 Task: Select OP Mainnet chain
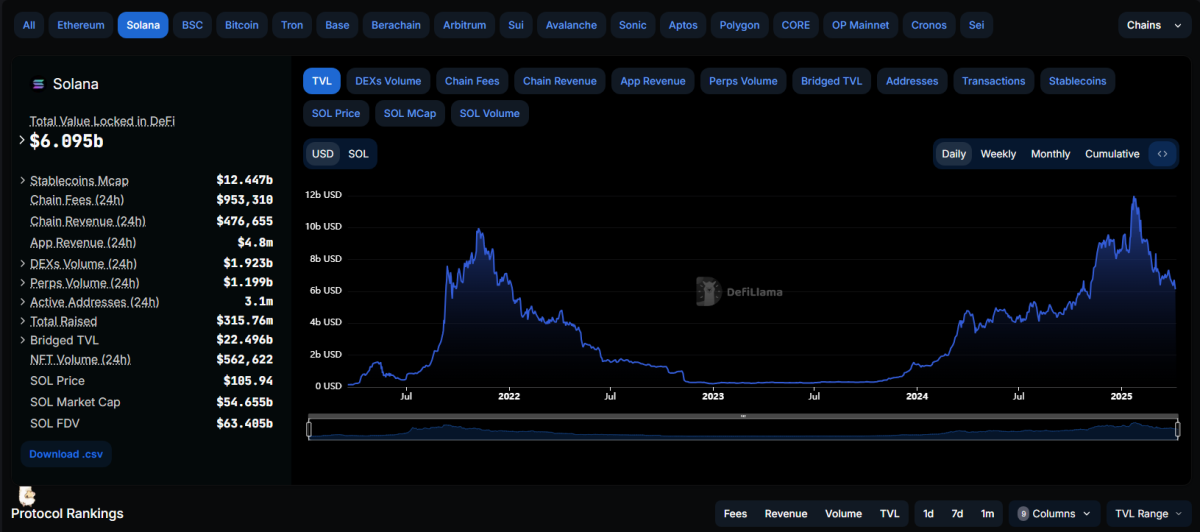861,25
